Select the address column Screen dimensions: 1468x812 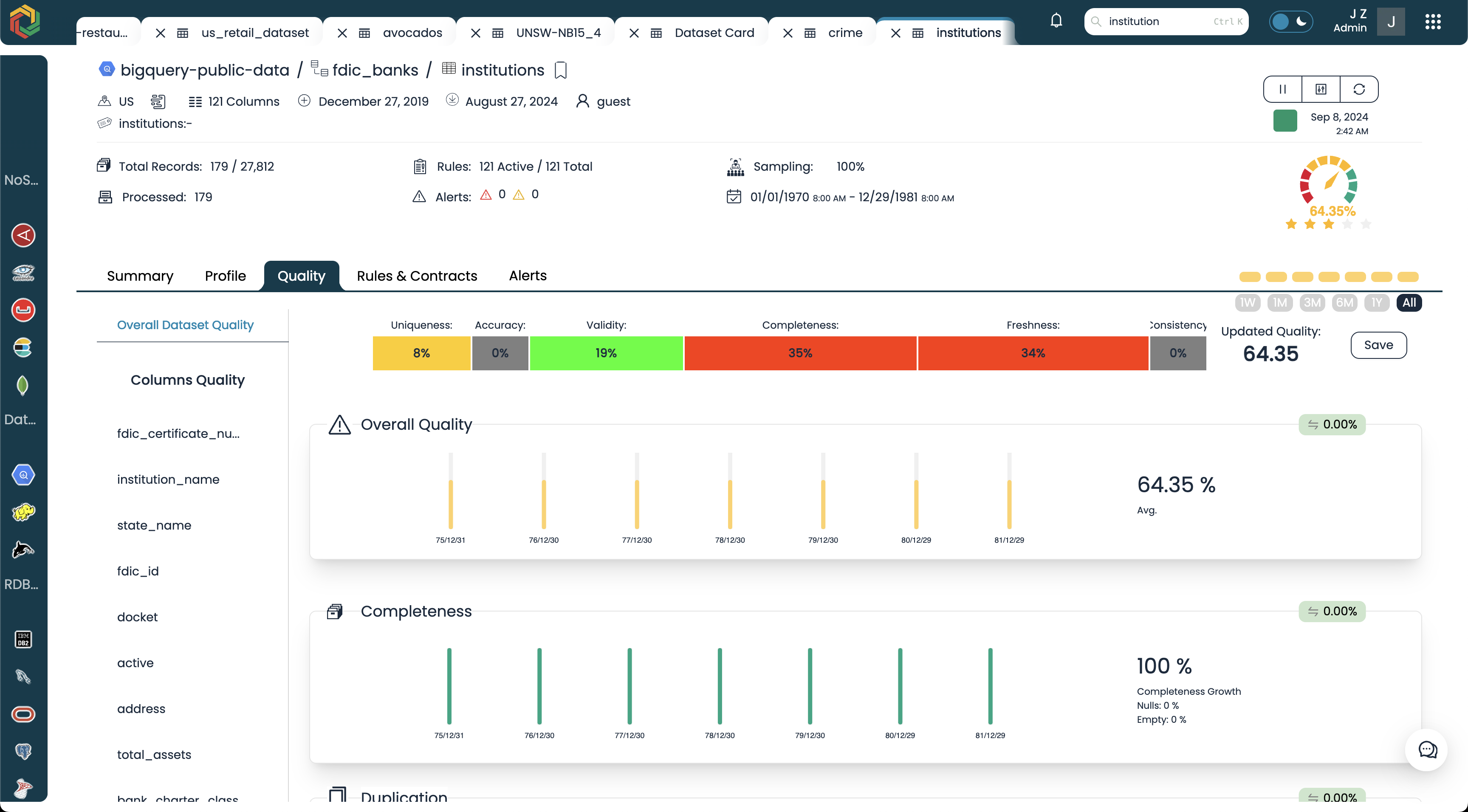tap(141, 709)
